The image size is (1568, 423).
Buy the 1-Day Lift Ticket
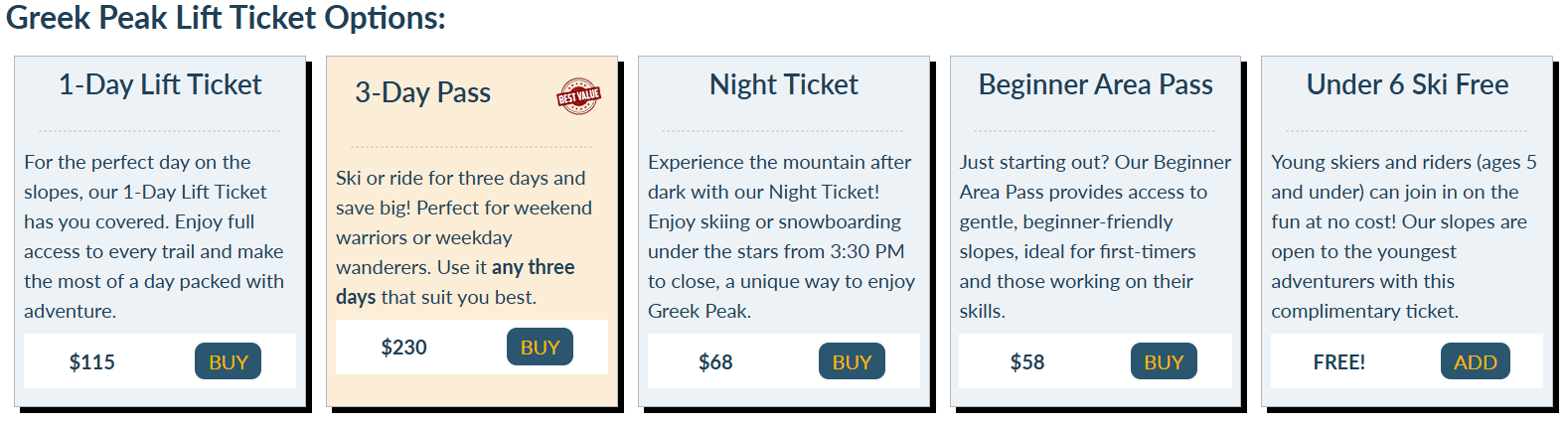point(229,361)
